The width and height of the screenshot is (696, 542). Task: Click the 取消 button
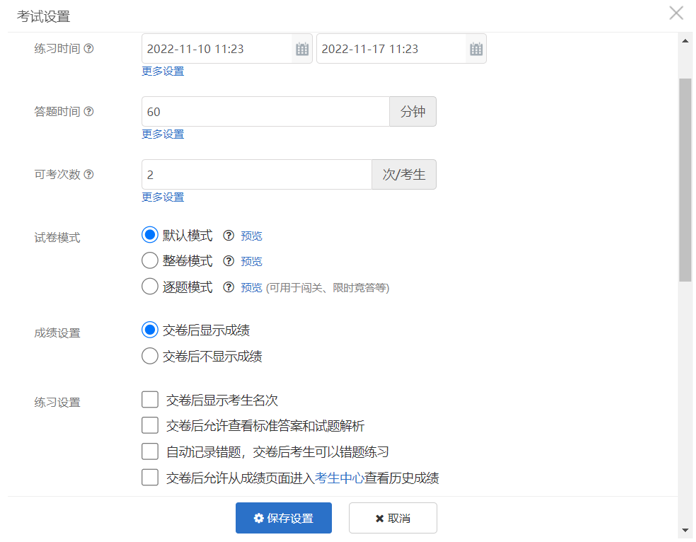392,518
